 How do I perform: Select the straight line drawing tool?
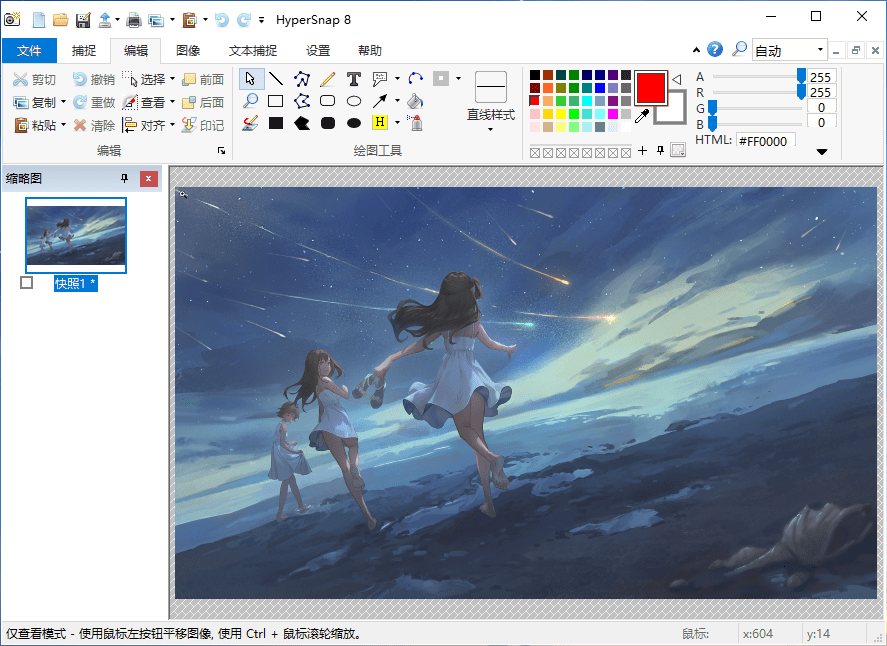click(276, 79)
